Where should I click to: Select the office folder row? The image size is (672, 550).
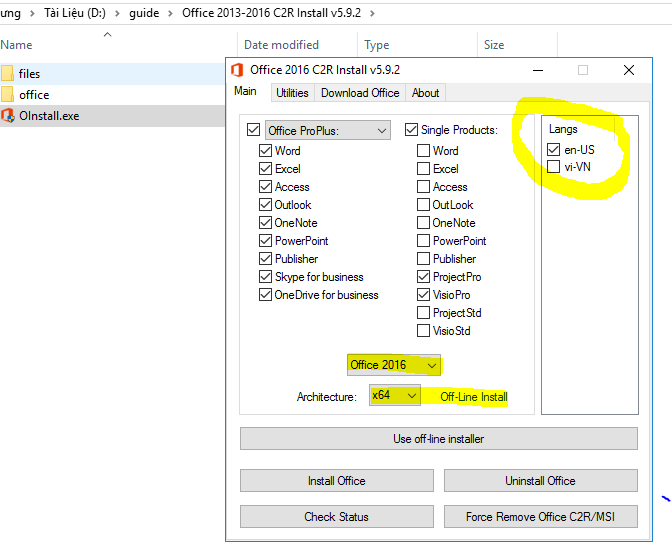pyautogui.click(x=112, y=95)
